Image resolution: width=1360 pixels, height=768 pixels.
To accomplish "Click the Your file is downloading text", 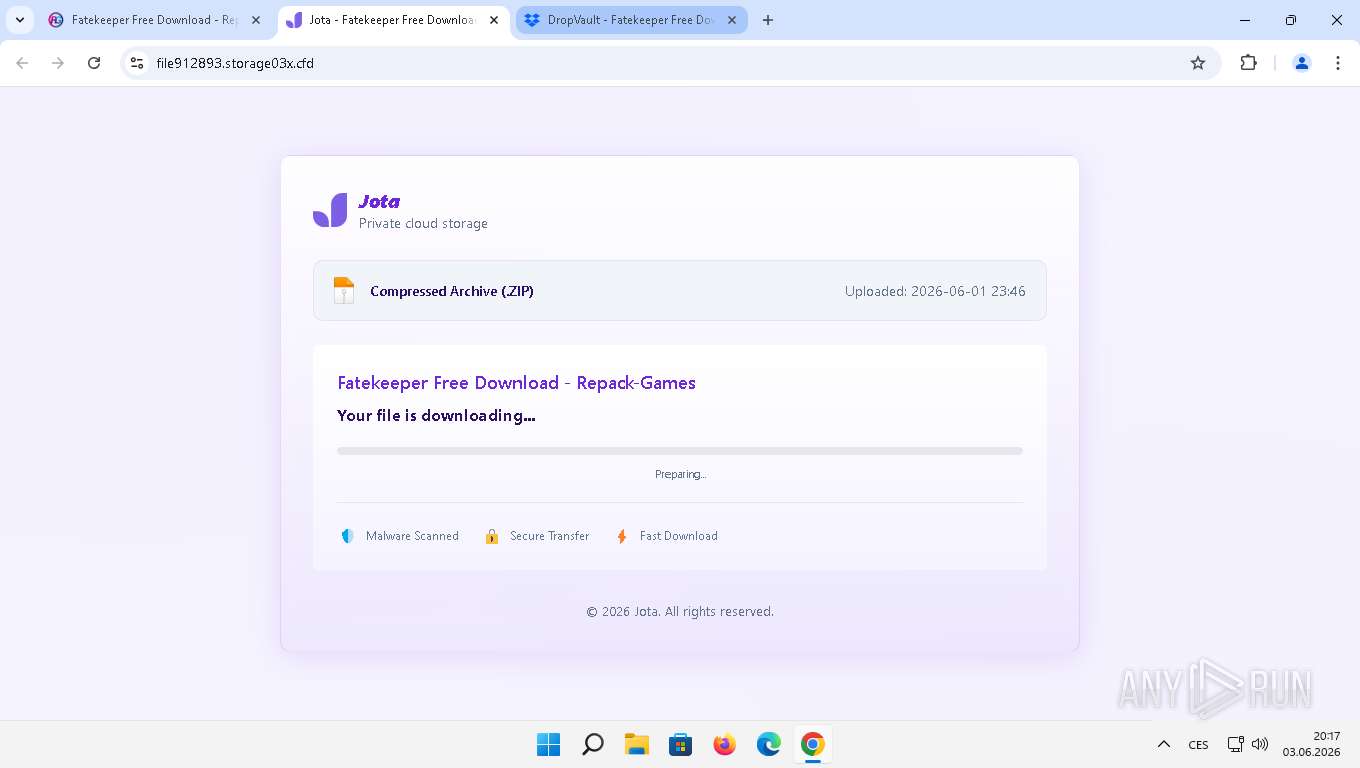I will (436, 415).
